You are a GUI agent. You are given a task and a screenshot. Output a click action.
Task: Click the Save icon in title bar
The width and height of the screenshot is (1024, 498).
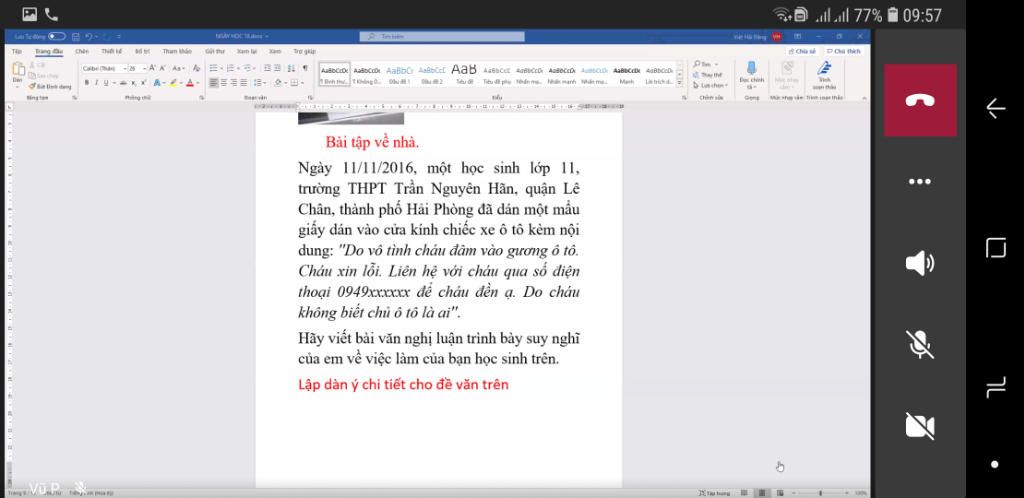(76, 37)
